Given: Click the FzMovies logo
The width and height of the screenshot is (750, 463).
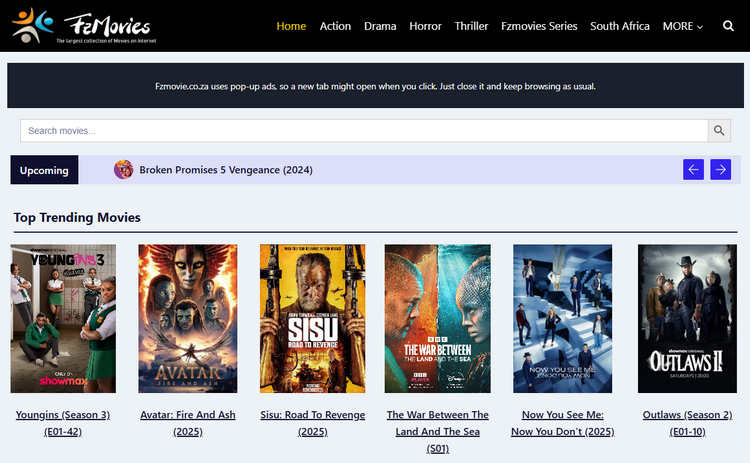Looking at the screenshot, I should coord(84,26).
